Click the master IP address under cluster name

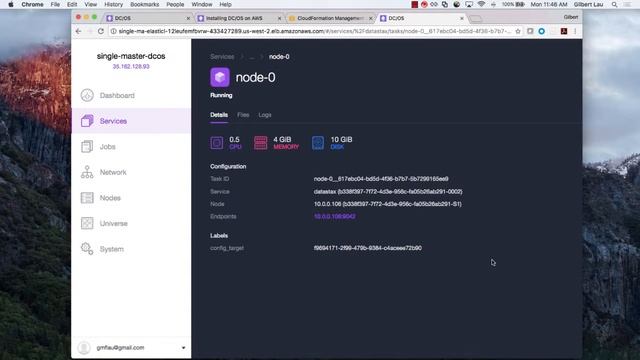pyautogui.click(x=131, y=67)
